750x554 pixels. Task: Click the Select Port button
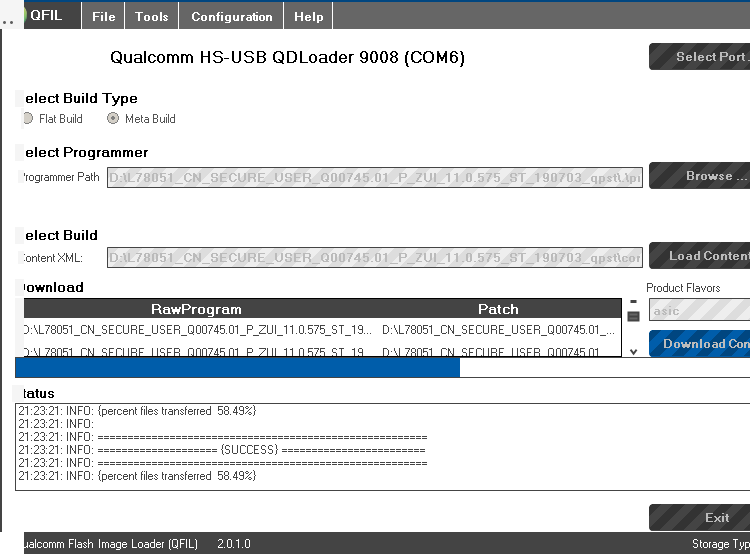click(x=699, y=56)
